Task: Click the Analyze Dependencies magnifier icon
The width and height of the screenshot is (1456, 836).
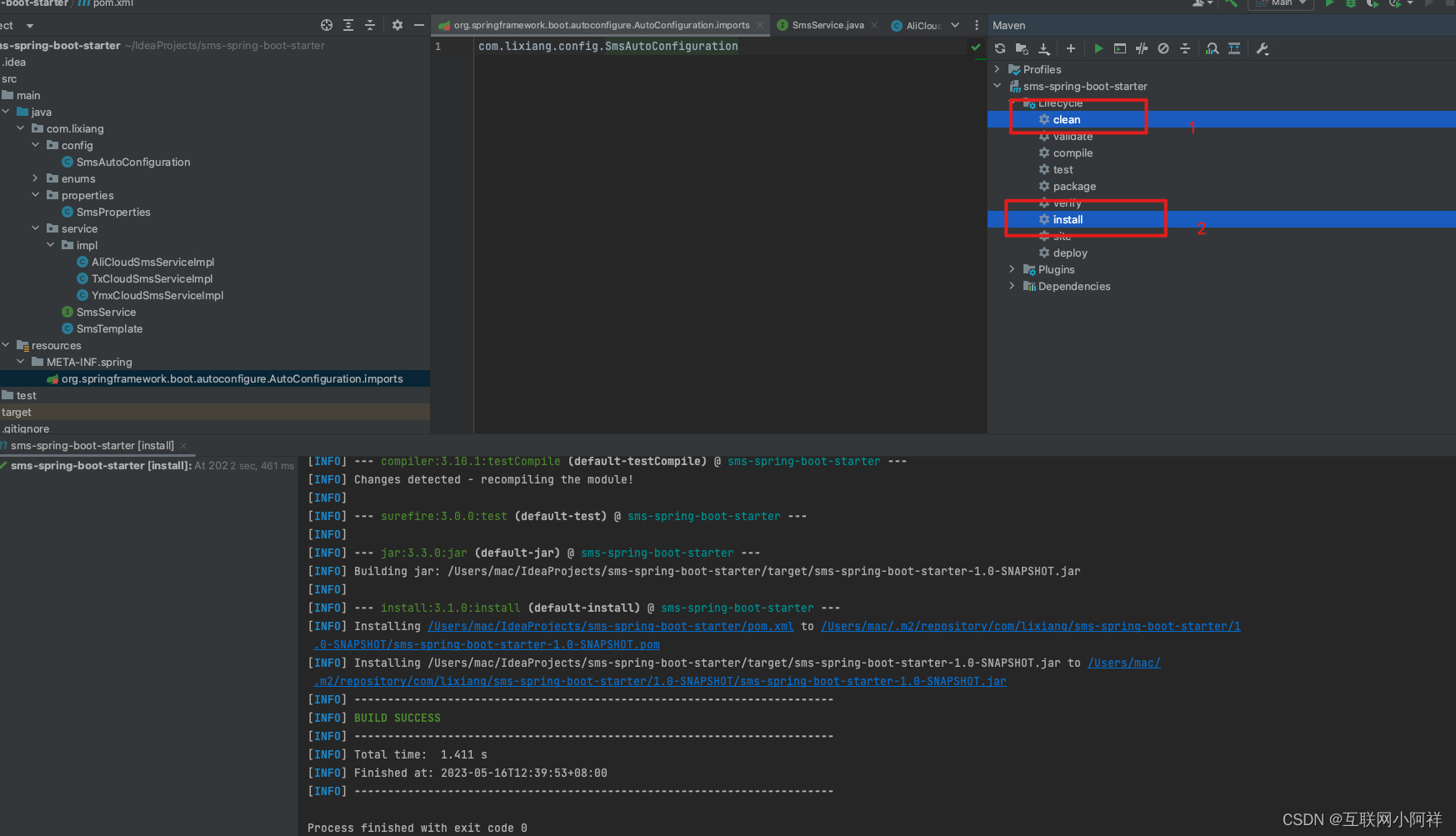Action: 1212,48
